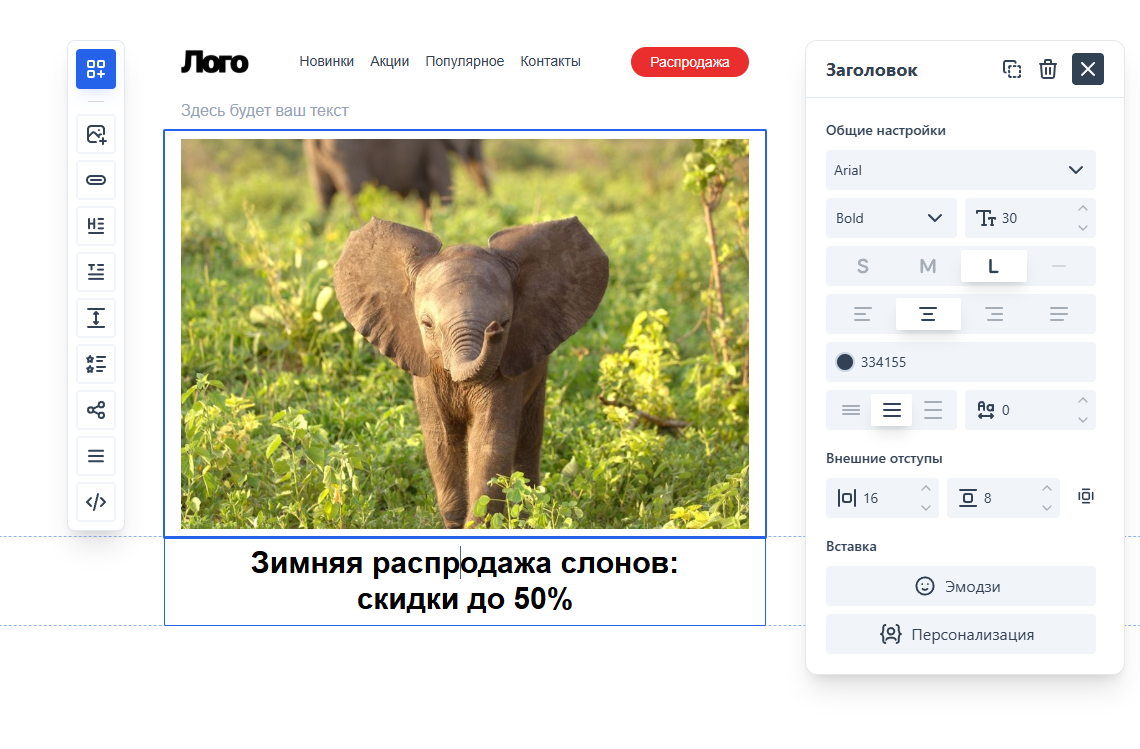Justify the heading text
The height and width of the screenshot is (749, 1140).
click(1059, 314)
